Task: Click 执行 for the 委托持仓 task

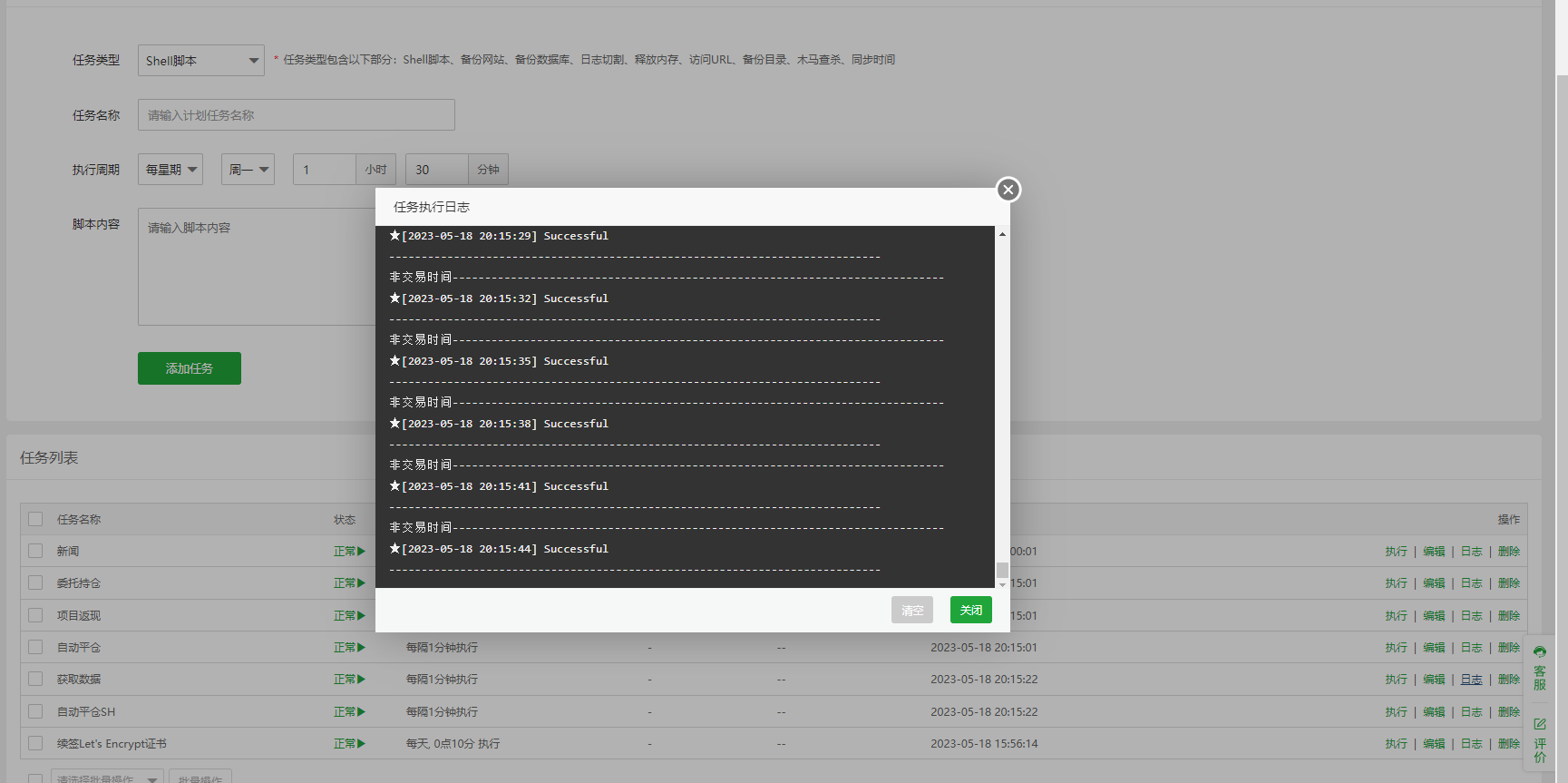Action: point(1397,583)
